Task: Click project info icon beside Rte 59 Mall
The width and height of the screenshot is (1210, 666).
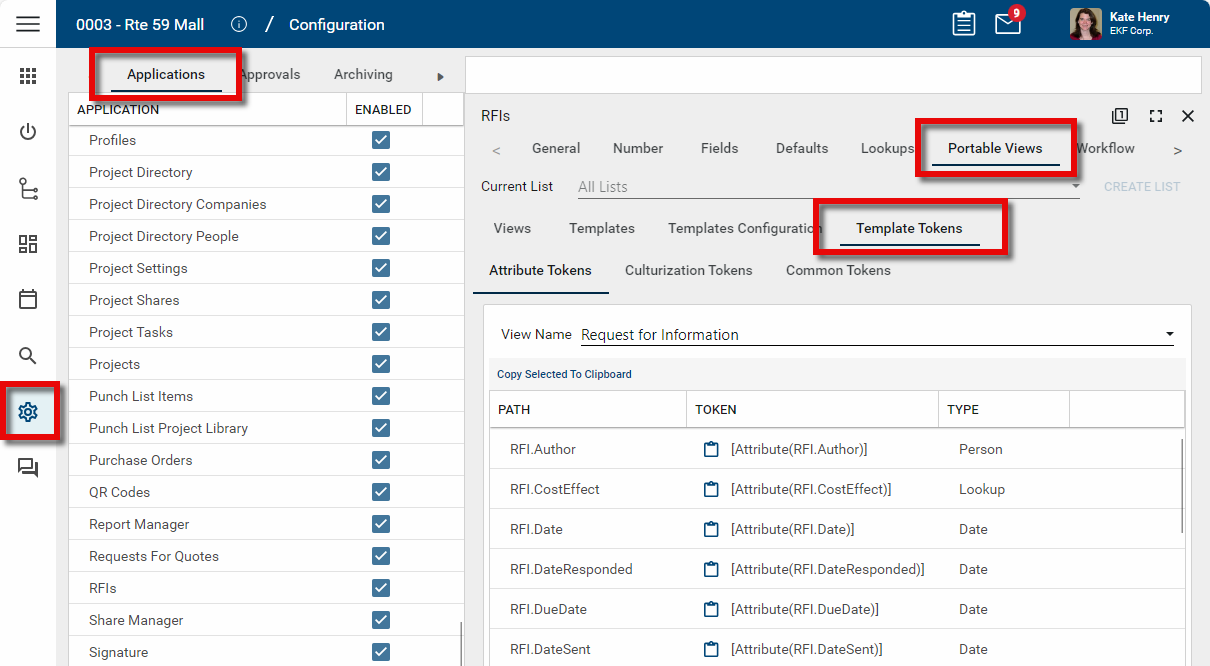Action: click(239, 24)
